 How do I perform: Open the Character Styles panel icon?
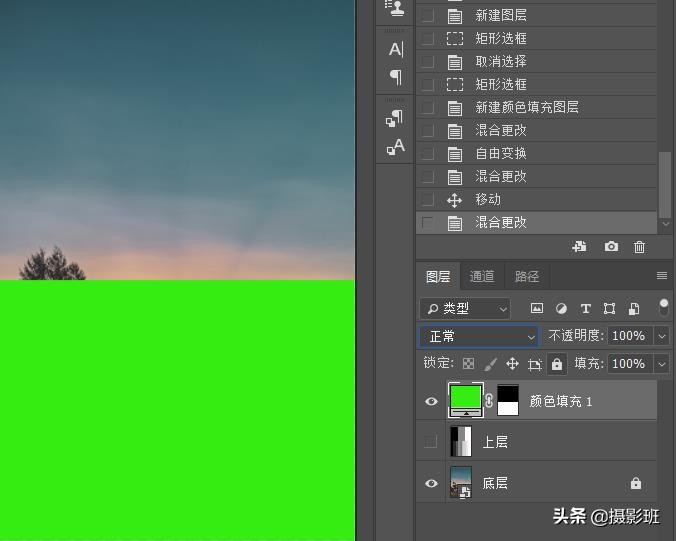coord(395,147)
